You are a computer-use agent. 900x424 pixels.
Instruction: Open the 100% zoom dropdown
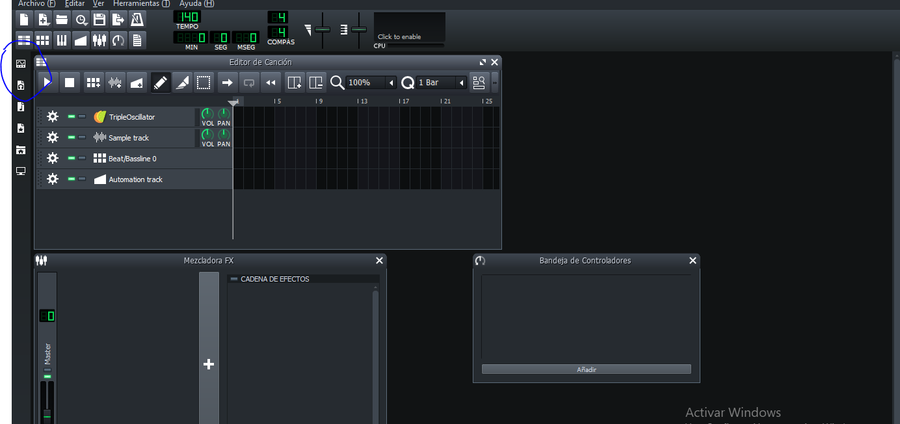[x=371, y=83]
